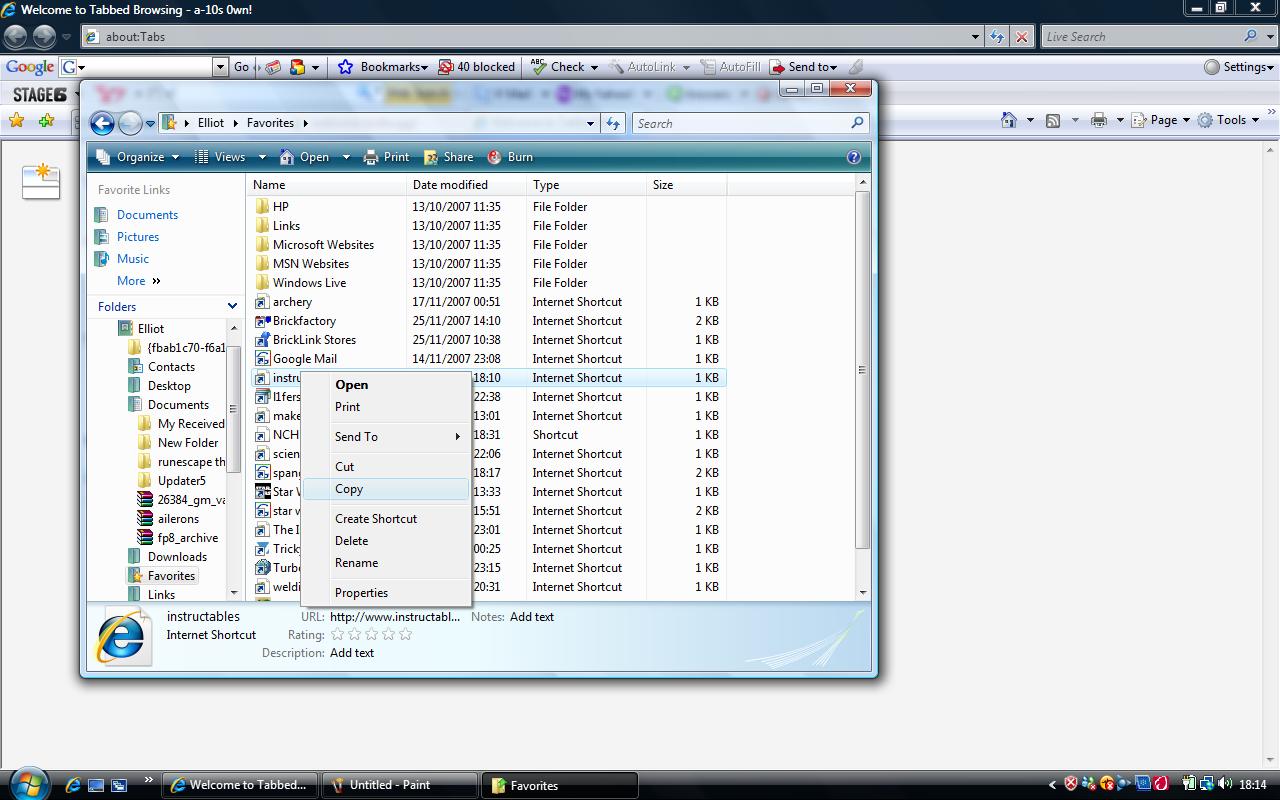Image resolution: width=1280 pixels, height=800 pixels.
Task: Rate the file three stars
Action: tap(371, 634)
